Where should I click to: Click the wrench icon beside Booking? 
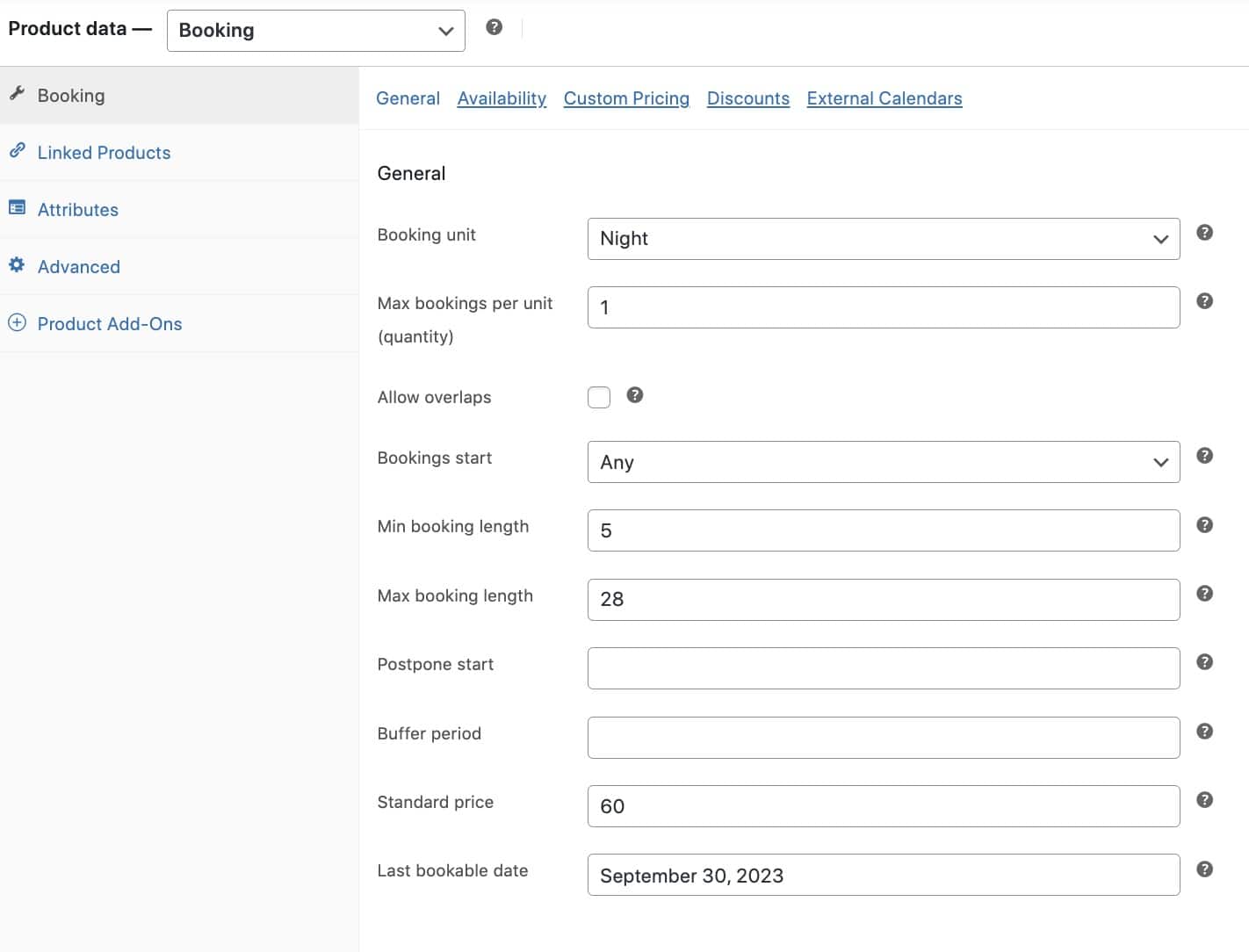[x=17, y=94]
